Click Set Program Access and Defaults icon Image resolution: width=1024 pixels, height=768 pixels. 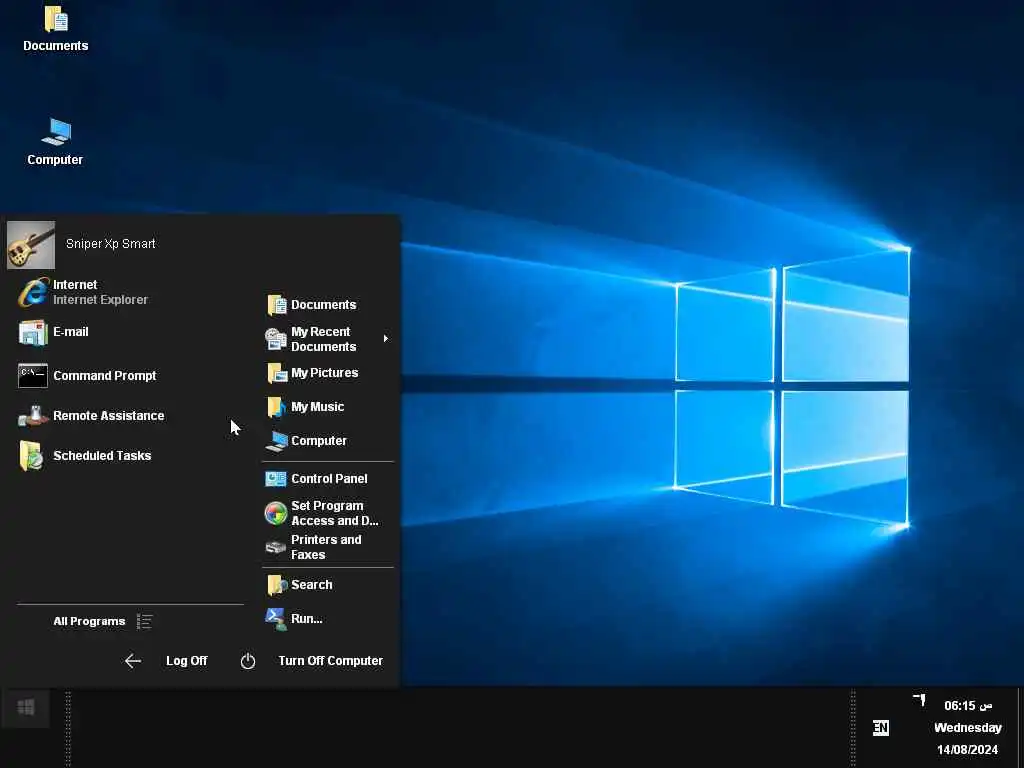coord(276,513)
